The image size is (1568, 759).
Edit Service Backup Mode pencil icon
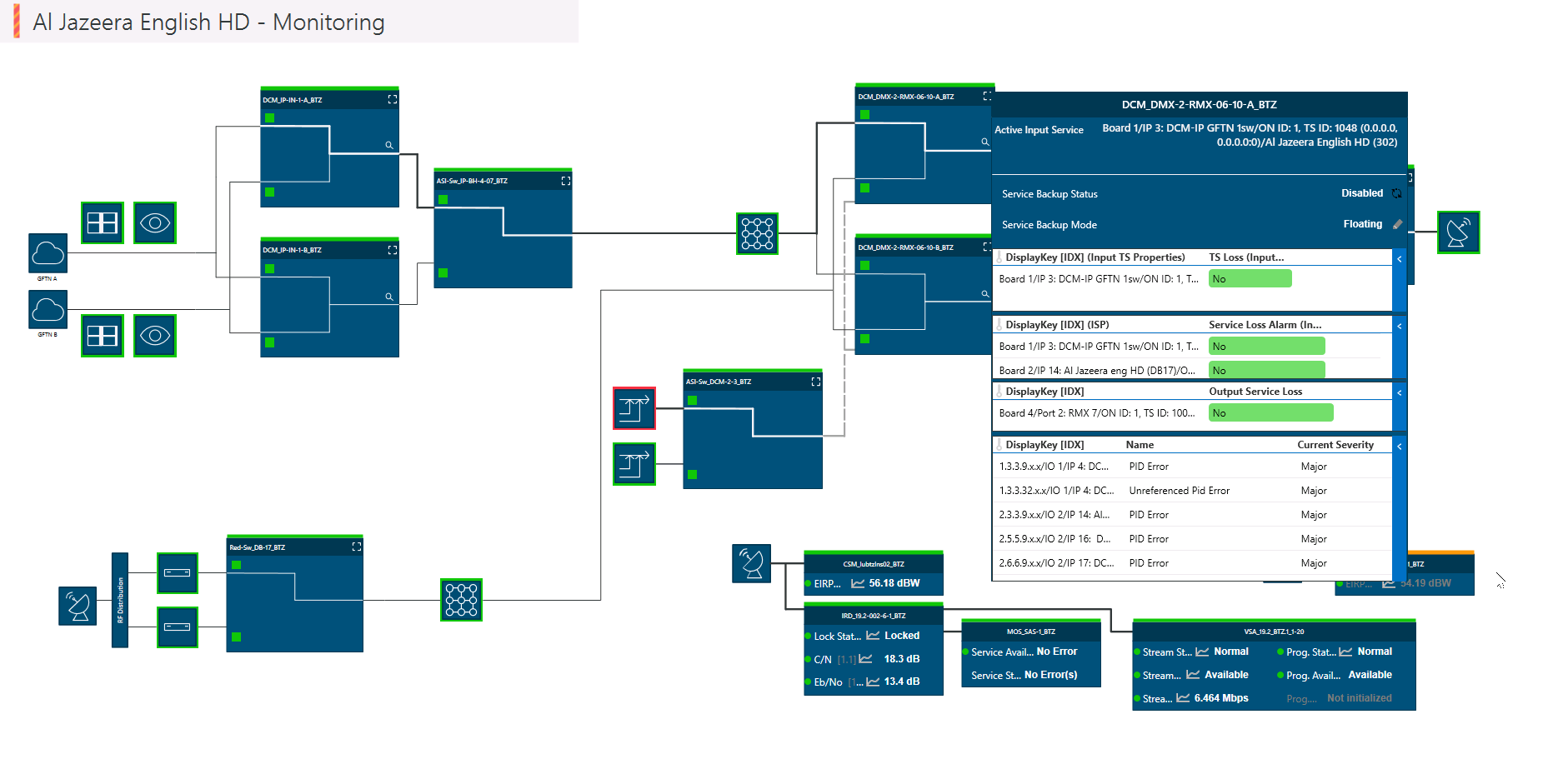click(1398, 224)
